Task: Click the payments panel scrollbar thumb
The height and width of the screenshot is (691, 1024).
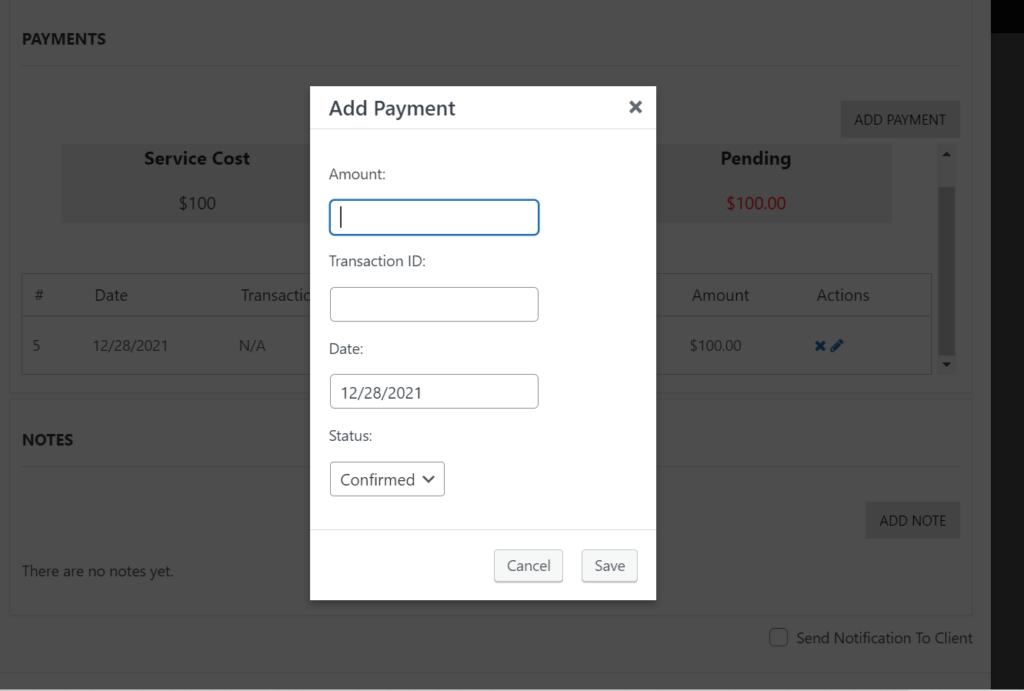Action: point(946,270)
